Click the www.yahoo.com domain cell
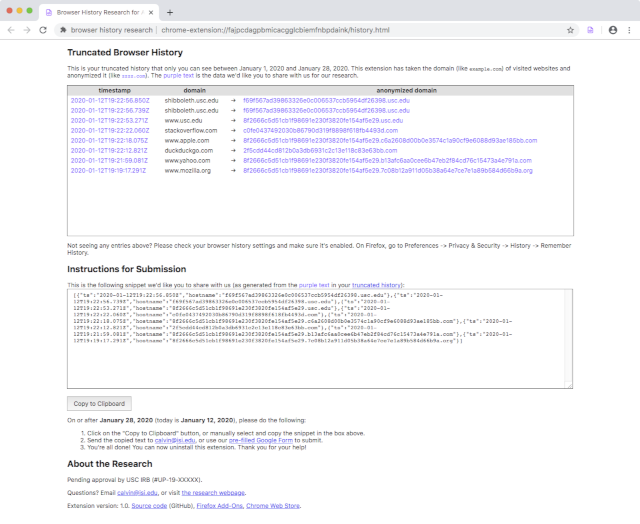This screenshot has width=640, height=524. [187, 160]
